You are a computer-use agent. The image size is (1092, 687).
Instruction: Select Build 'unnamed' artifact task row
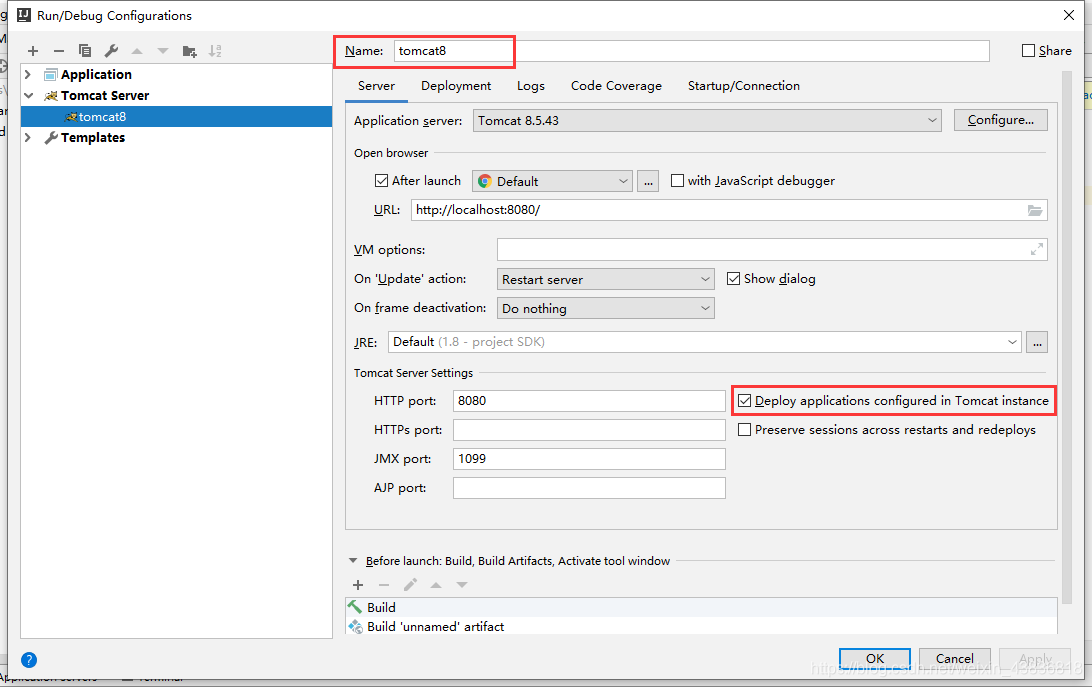(701, 626)
